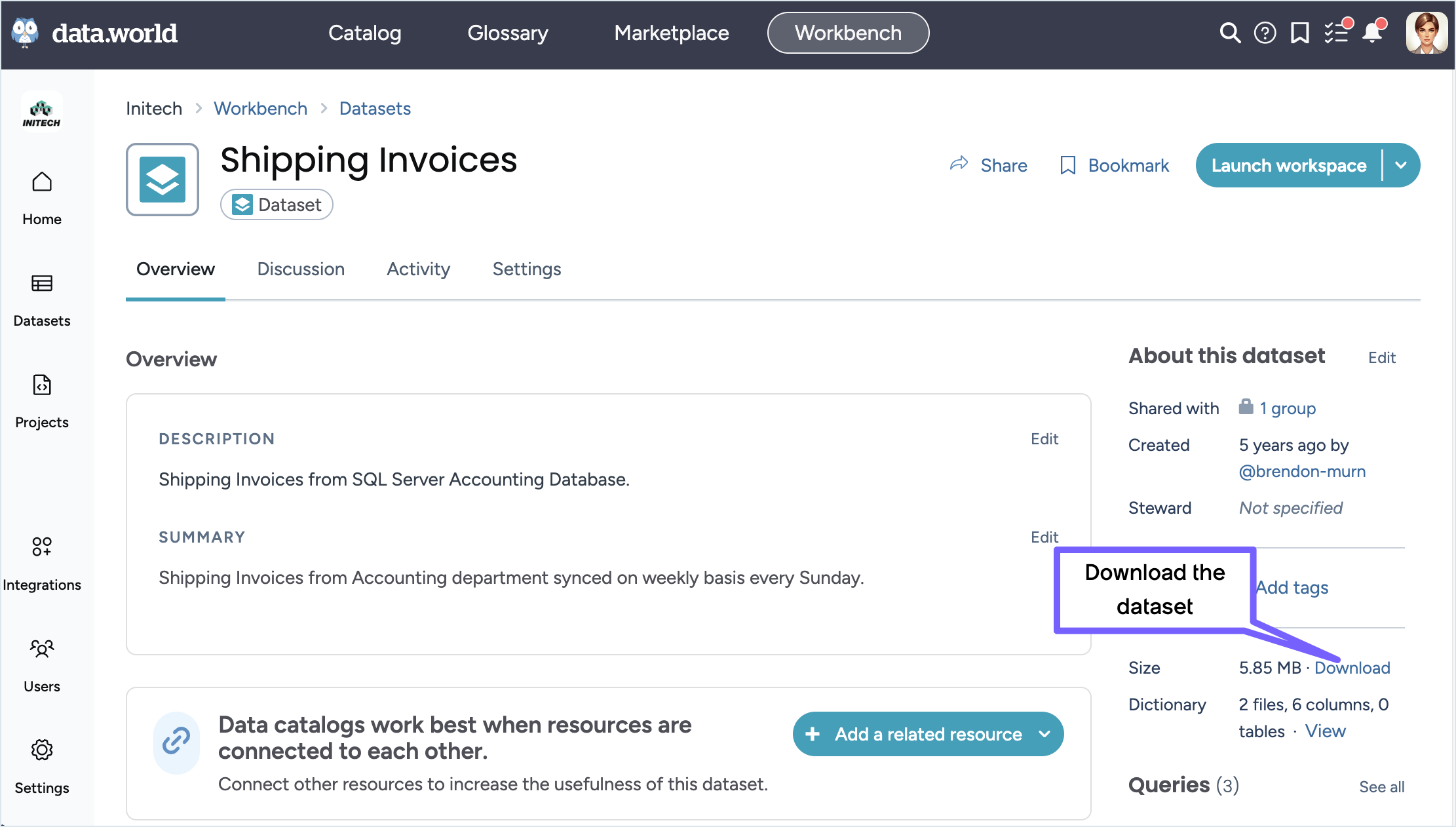Click the Bookmark flag icon
The height and width of the screenshot is (827, 1456).
point(1068,165)
